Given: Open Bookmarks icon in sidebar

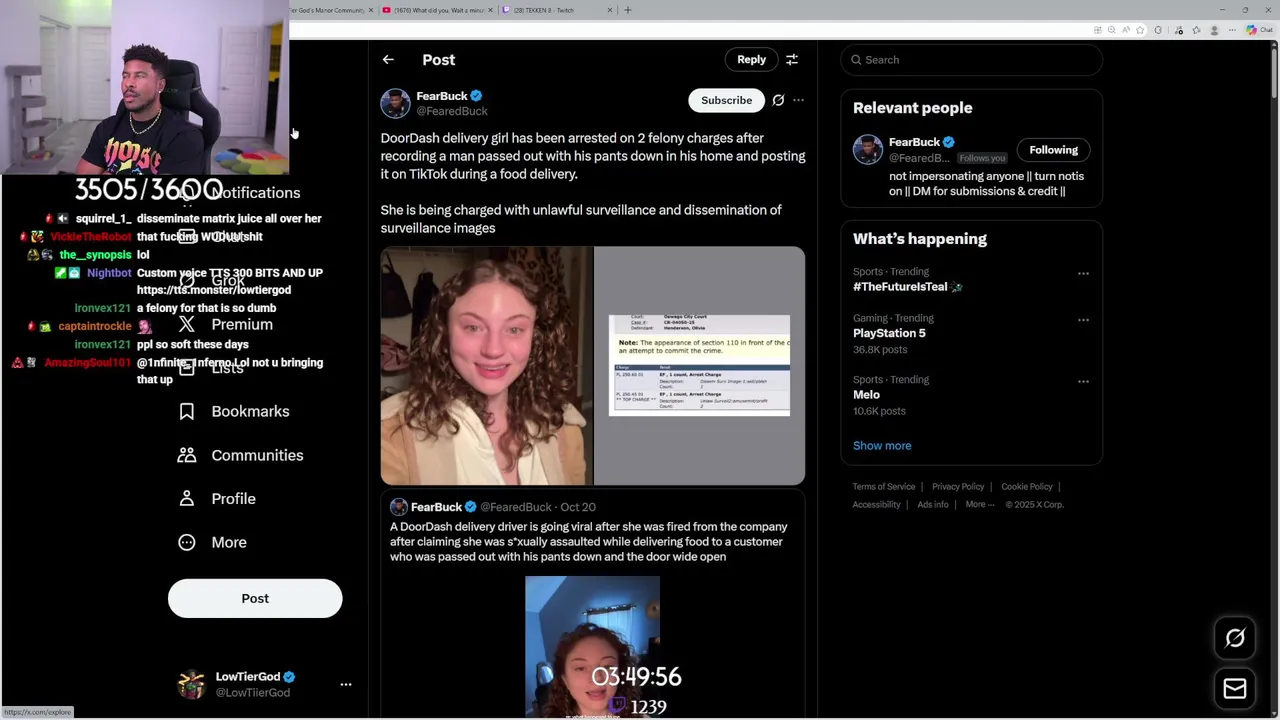Looking at the screenshot, I should point(187,411).
